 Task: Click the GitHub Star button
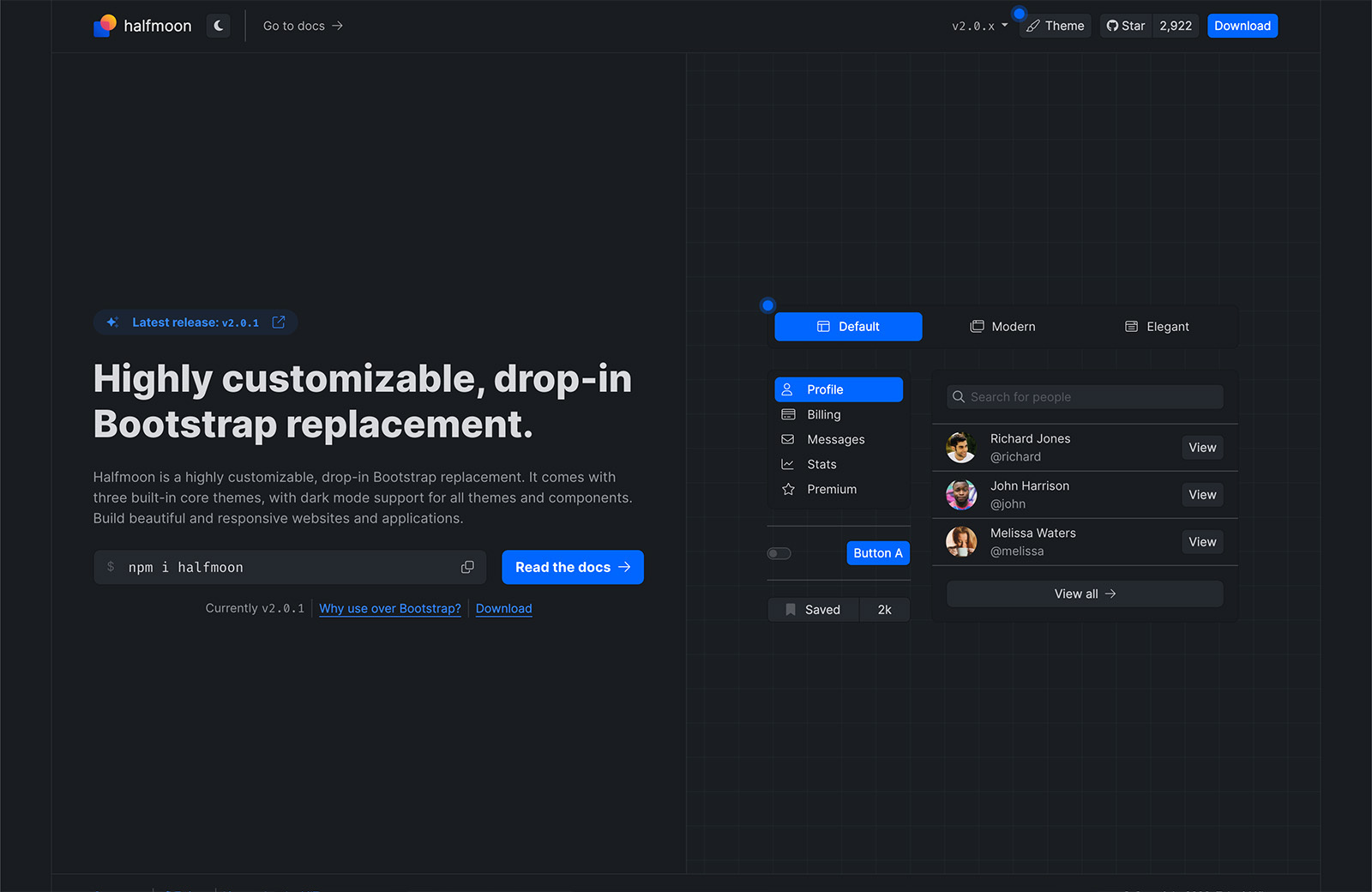point(1126,26)
